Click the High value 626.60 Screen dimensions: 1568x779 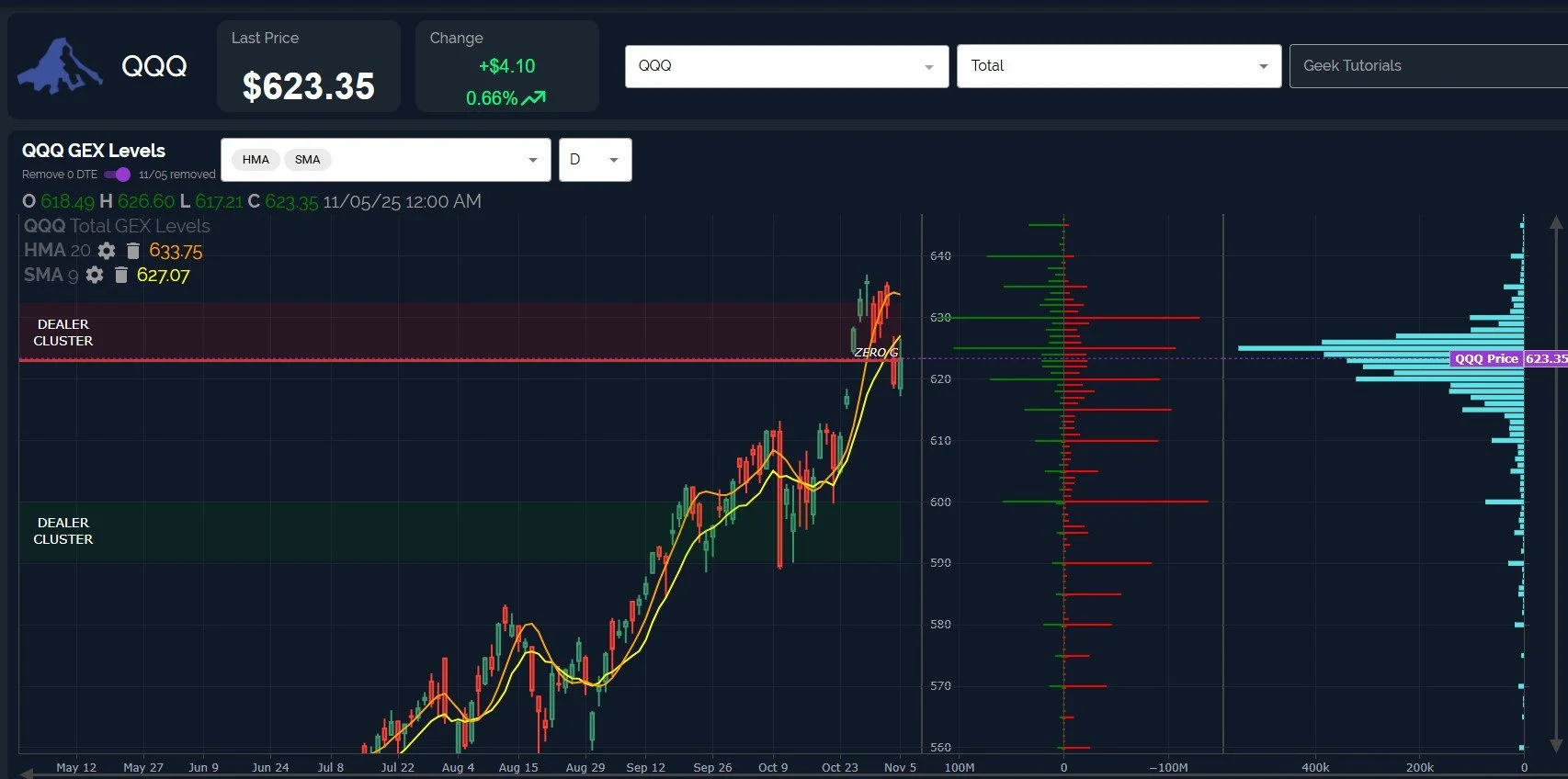[x=145, y=201]
